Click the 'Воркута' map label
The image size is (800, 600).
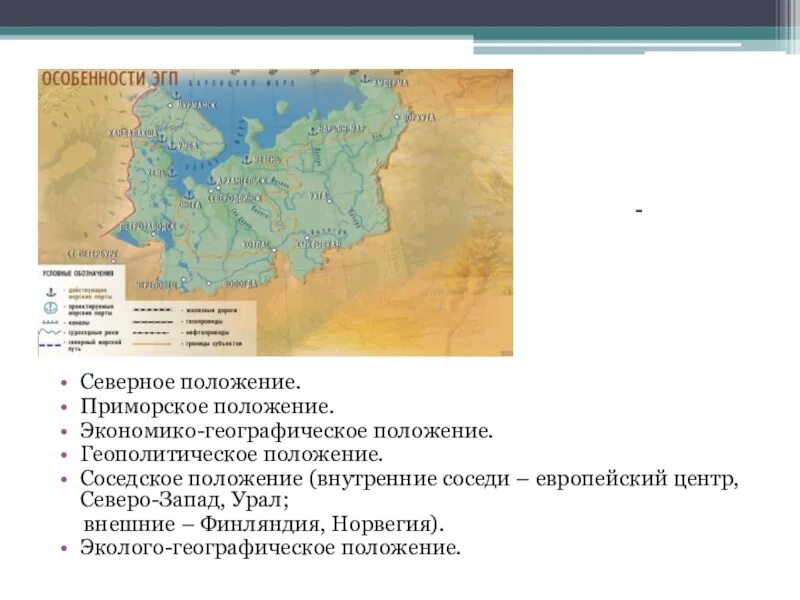click(420, 118)
